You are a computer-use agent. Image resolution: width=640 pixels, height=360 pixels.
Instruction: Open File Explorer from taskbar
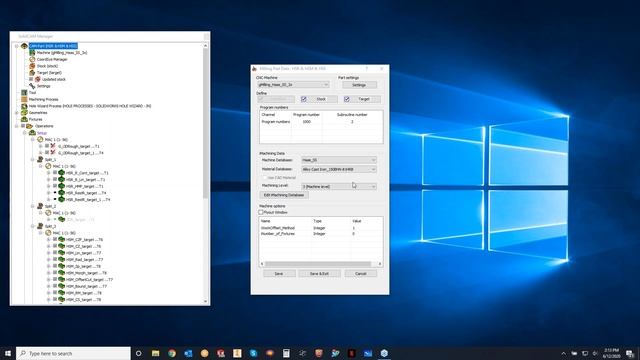point(156,353)
